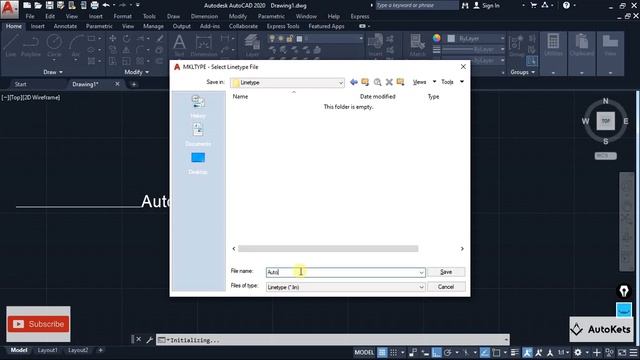The width and height of the screenshot is (640, 360).
Task: Toggle grid display in status bar
Action: (x=382, y=352)
